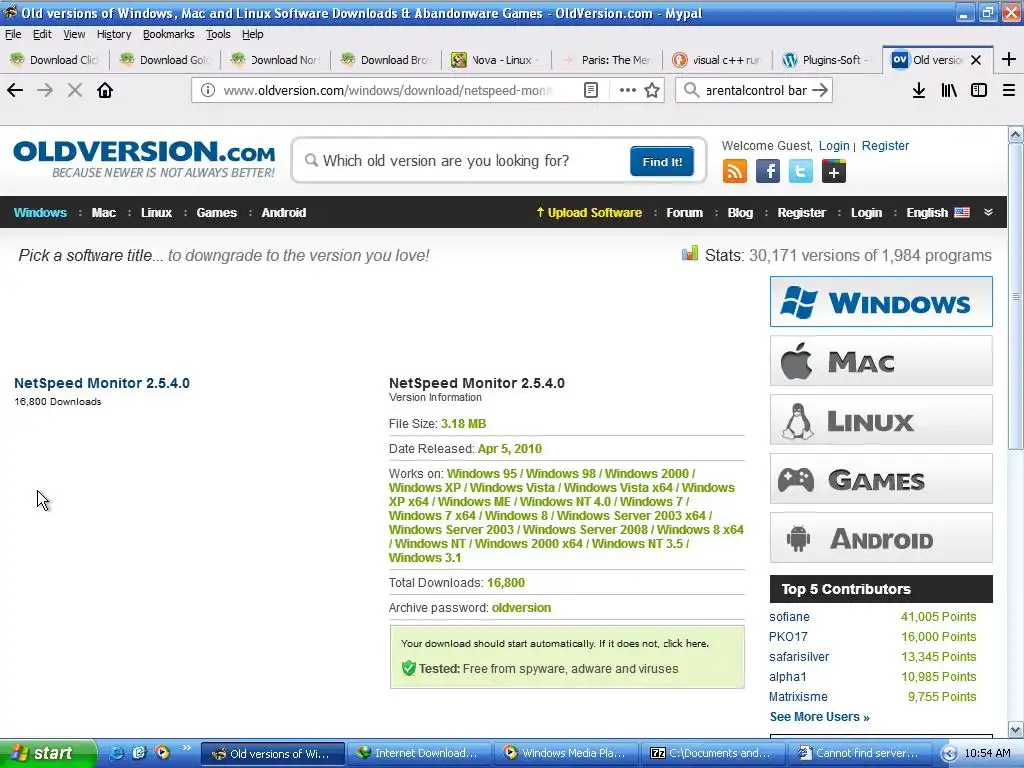Screen dimensions: 1024x768
Task: Open English language selector
Action: coord(938,212)
